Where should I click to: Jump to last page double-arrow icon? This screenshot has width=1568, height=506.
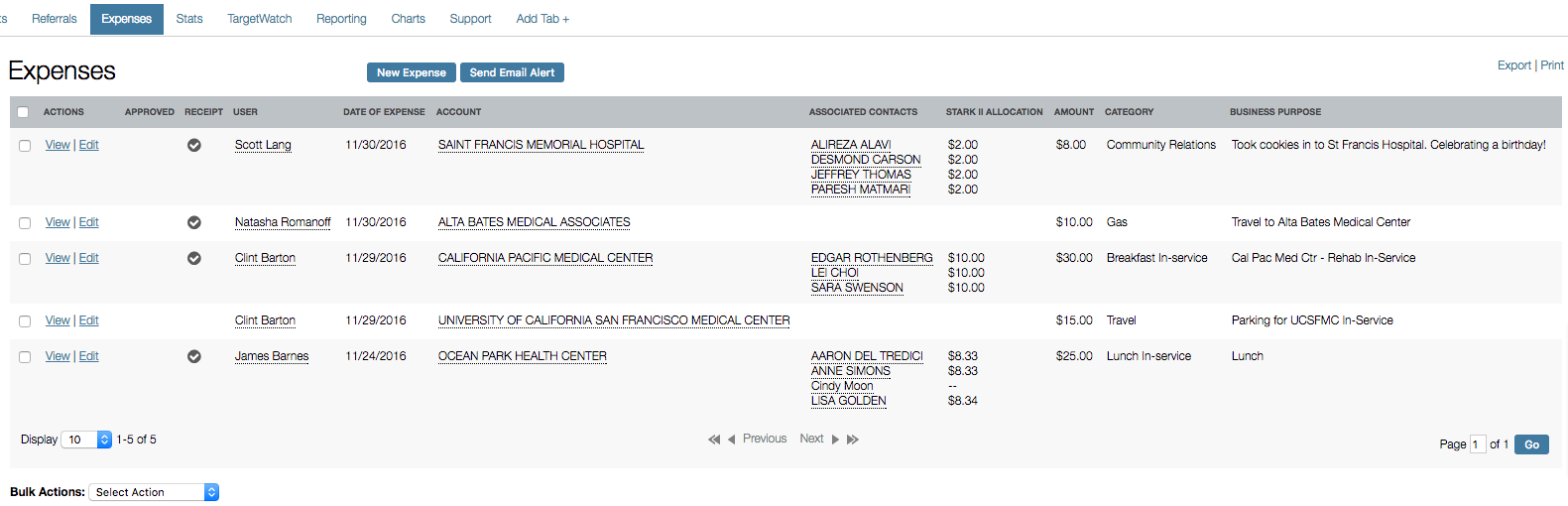pos(853,440)
